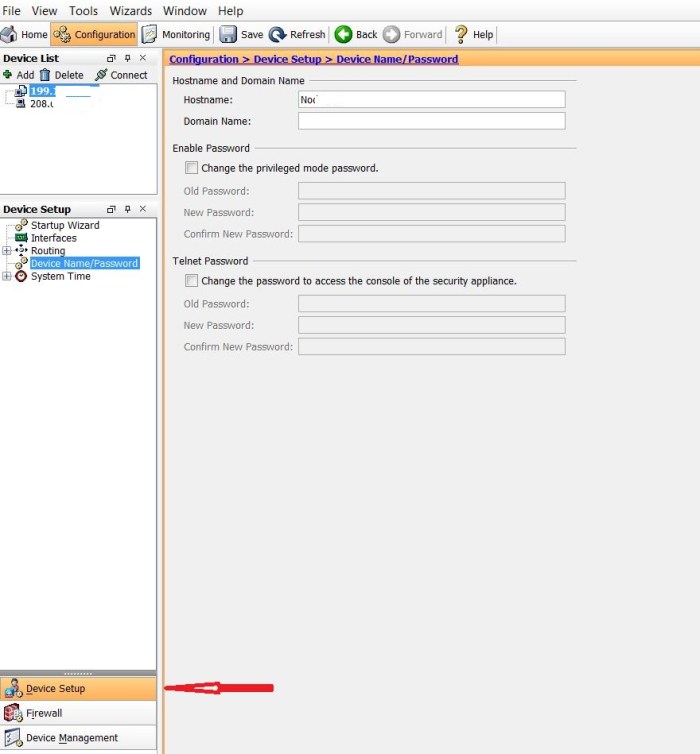Image resolution: width=700 pixels, height=754 pixels.
Task: Open the Tools menu
Action: point(83,11)
